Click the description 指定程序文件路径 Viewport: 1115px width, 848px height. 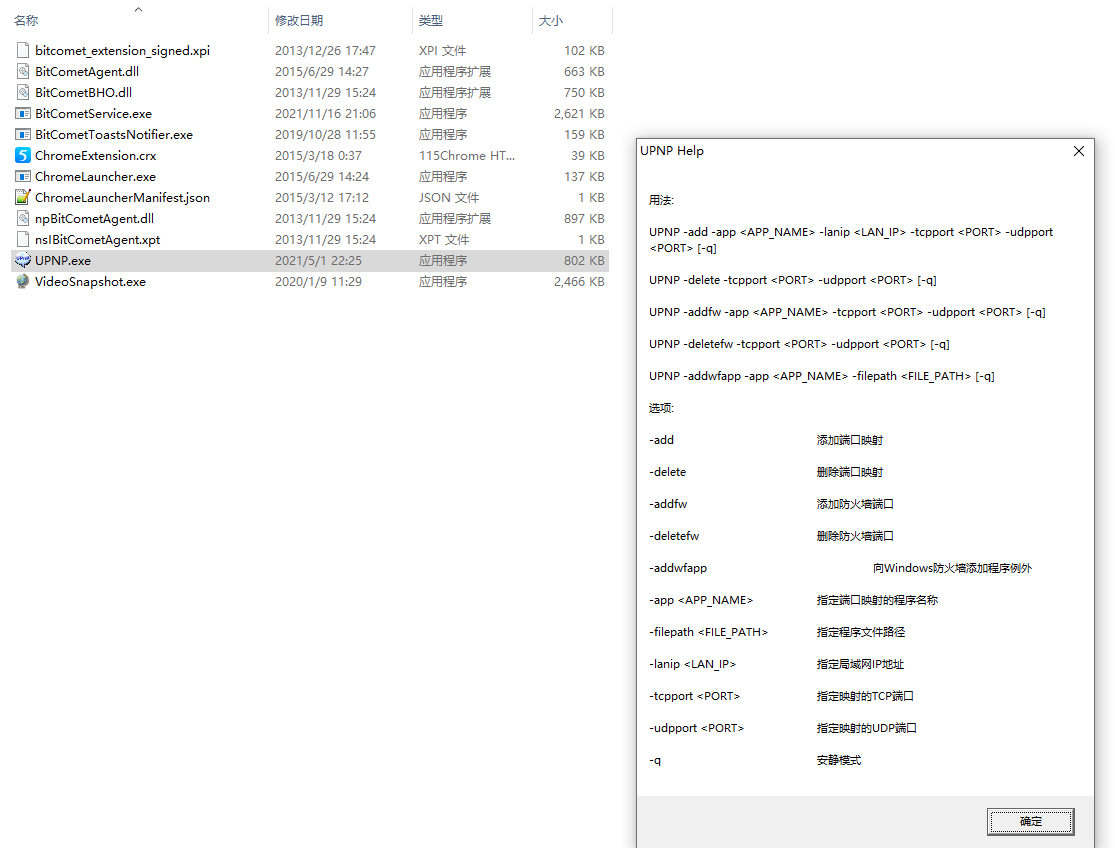tap(861, 632)
